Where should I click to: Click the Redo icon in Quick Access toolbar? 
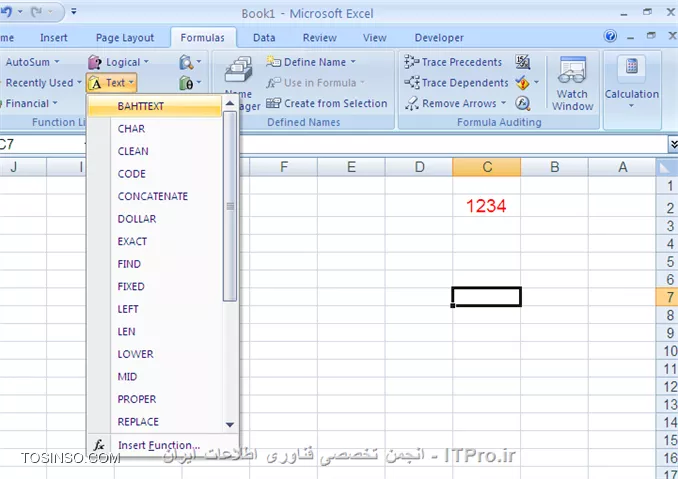point(36,12)
